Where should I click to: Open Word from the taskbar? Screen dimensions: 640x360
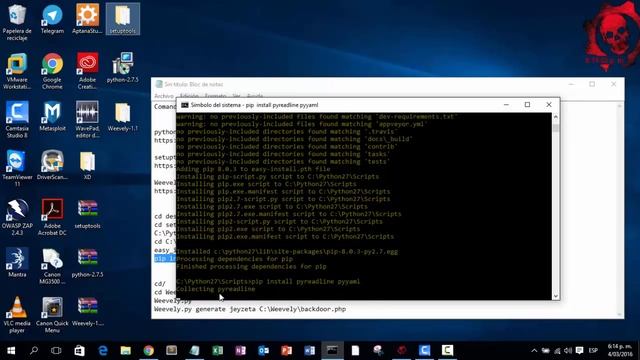[x=309, y=350]
